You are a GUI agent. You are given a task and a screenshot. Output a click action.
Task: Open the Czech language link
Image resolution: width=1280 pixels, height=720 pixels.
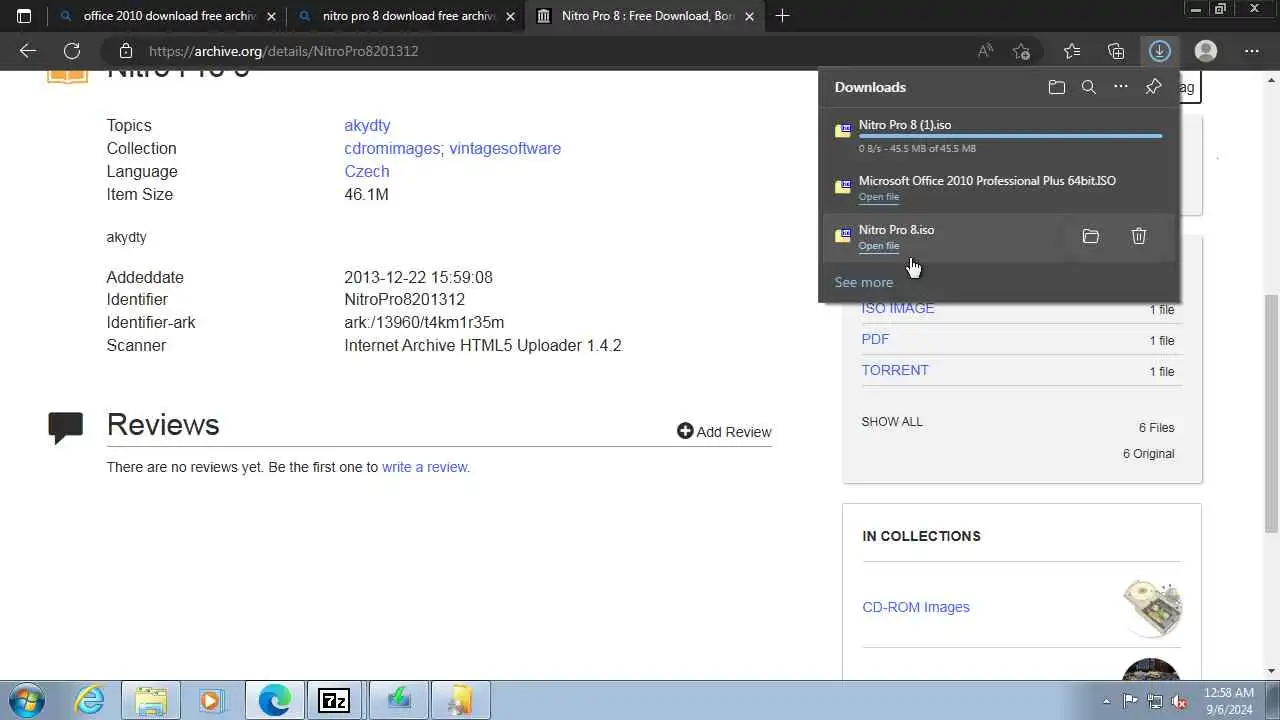pos(367,171)
